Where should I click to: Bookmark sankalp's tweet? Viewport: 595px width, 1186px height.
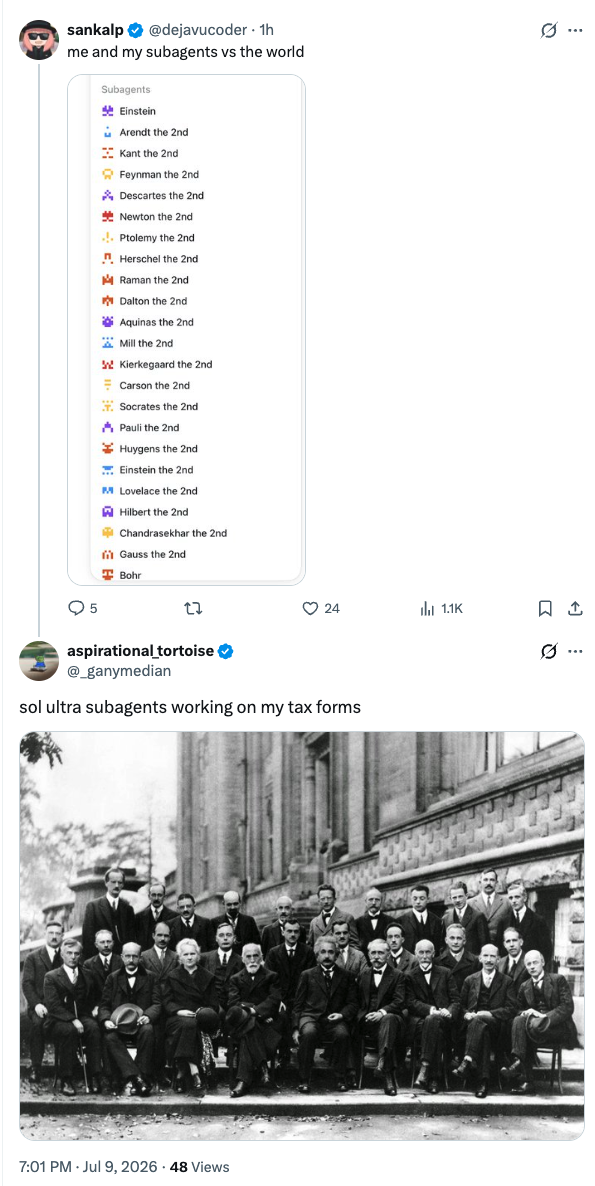[545, 608]
